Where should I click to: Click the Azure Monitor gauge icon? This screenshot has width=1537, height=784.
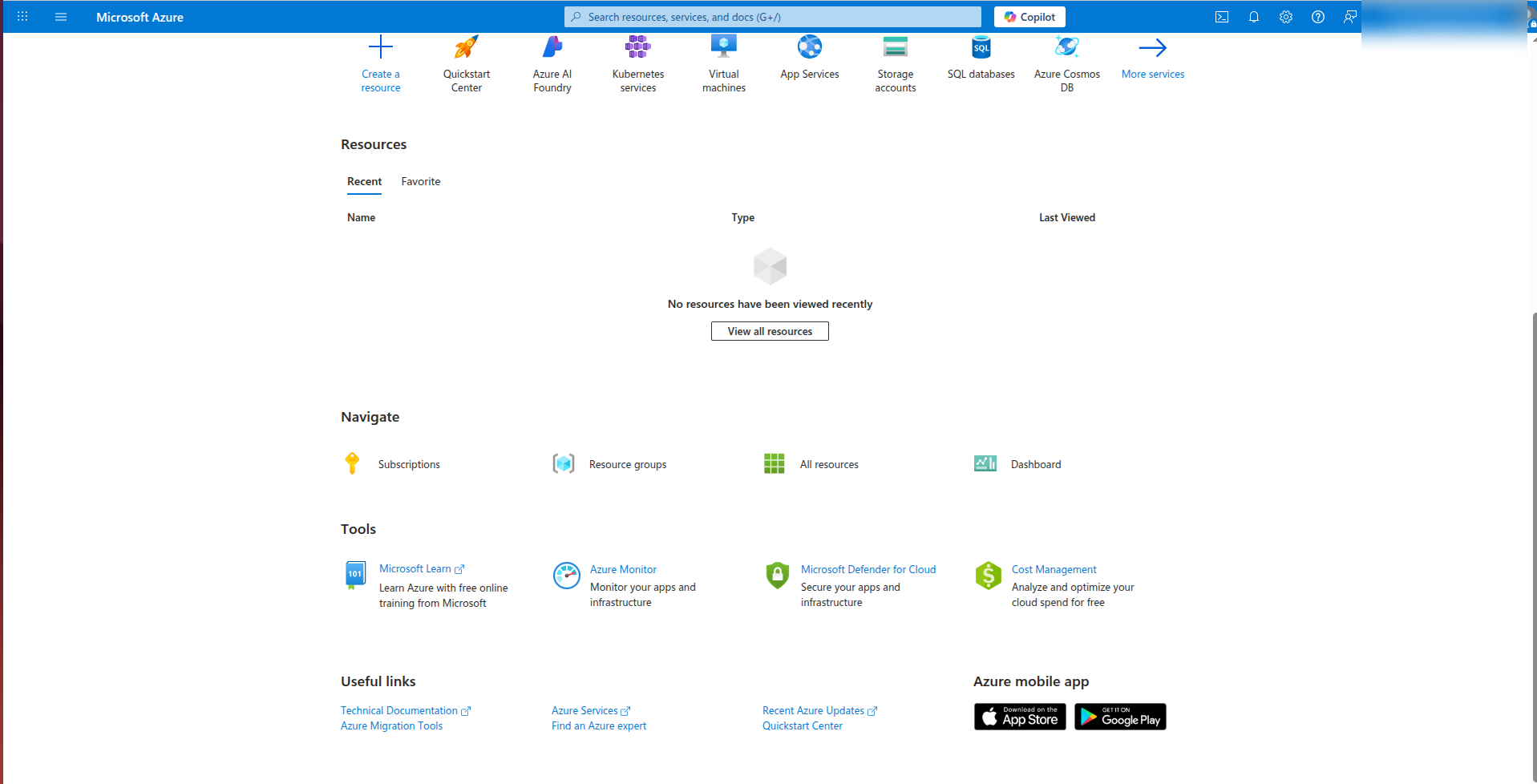point(567,576)
